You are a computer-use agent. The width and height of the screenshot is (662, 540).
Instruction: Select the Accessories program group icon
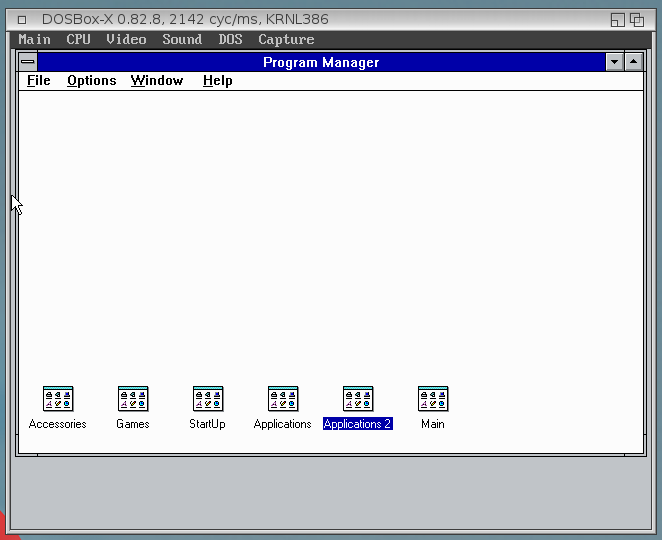(x=58, y=399)
